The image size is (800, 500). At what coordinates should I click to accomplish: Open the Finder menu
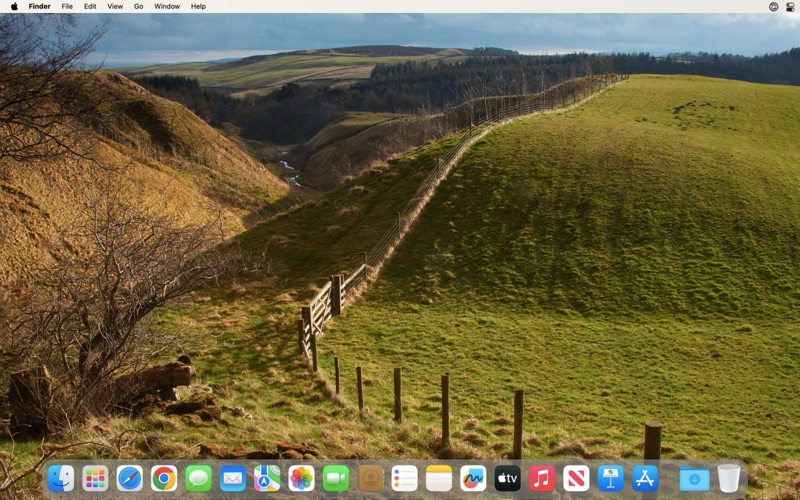coord(39,6)
